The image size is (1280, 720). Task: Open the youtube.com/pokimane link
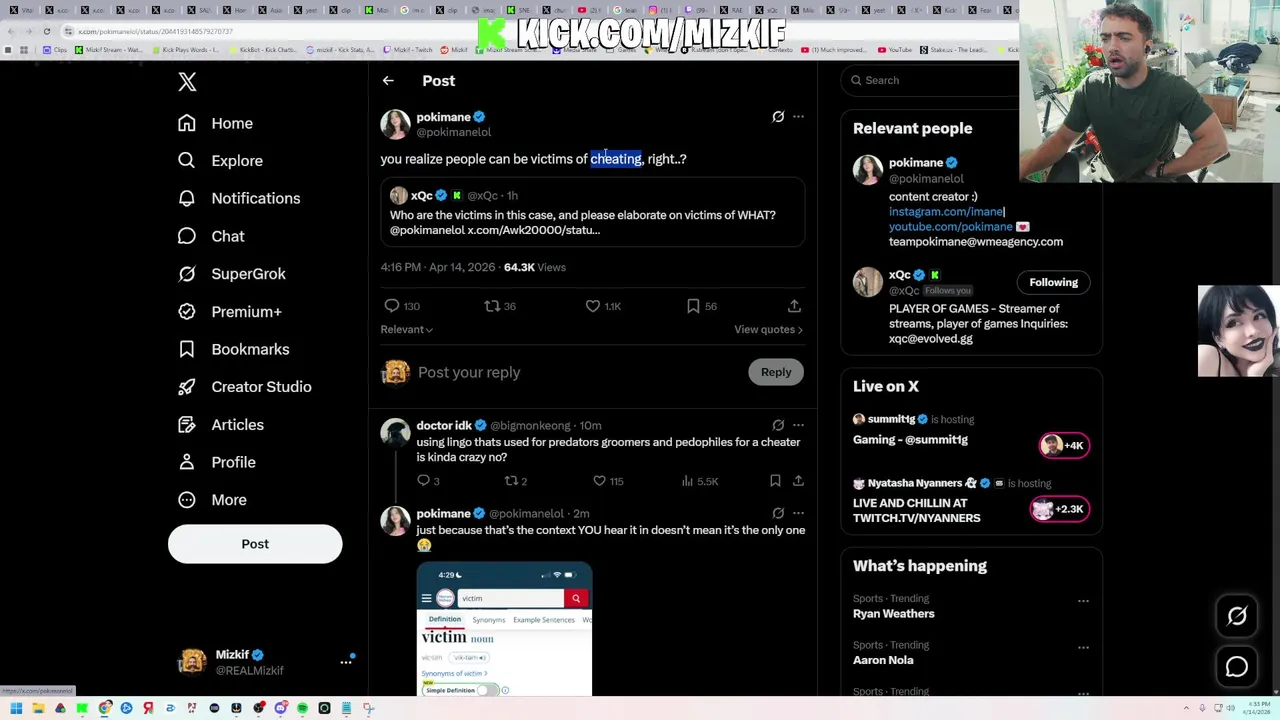click(950, 227)
